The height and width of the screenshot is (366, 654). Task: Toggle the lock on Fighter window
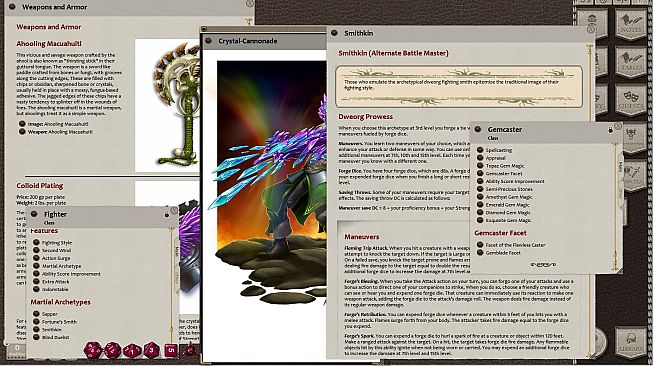tap(167, 215)
